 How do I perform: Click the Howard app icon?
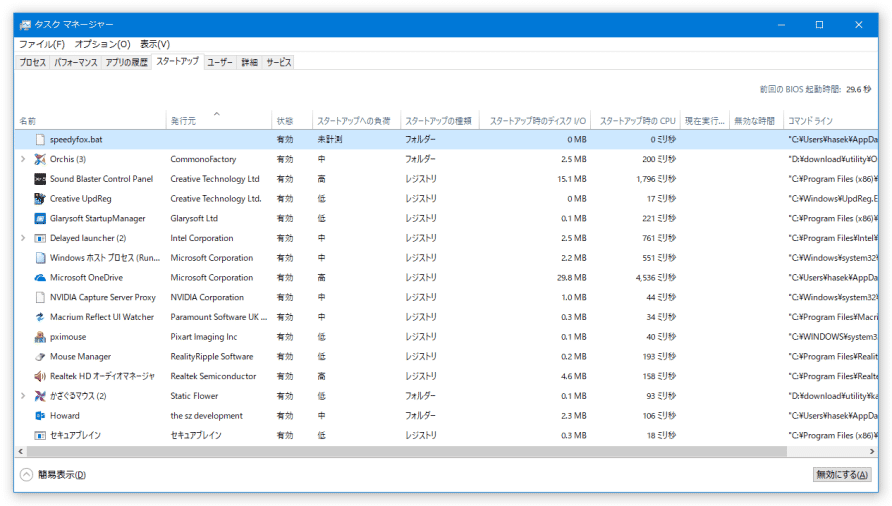pos(40,416)
